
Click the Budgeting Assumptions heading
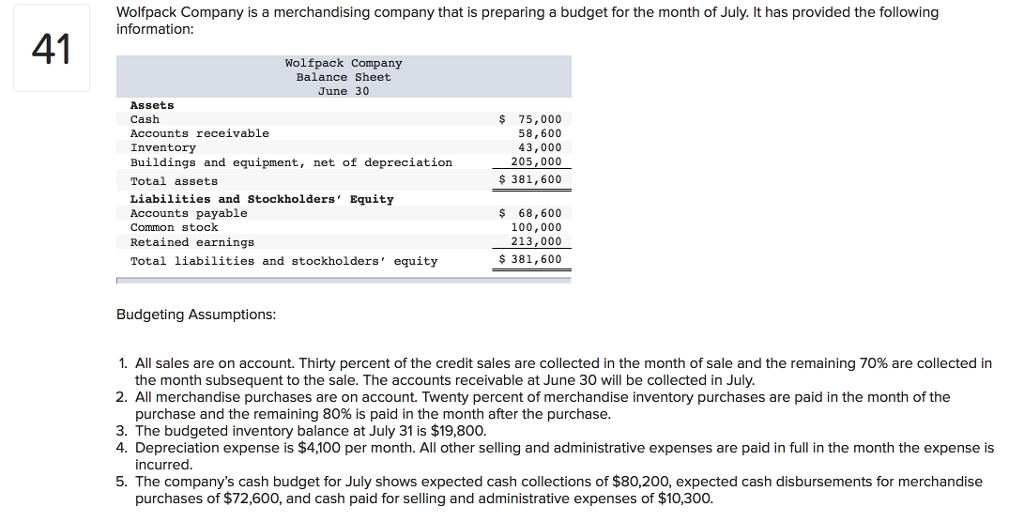point(196,314)
